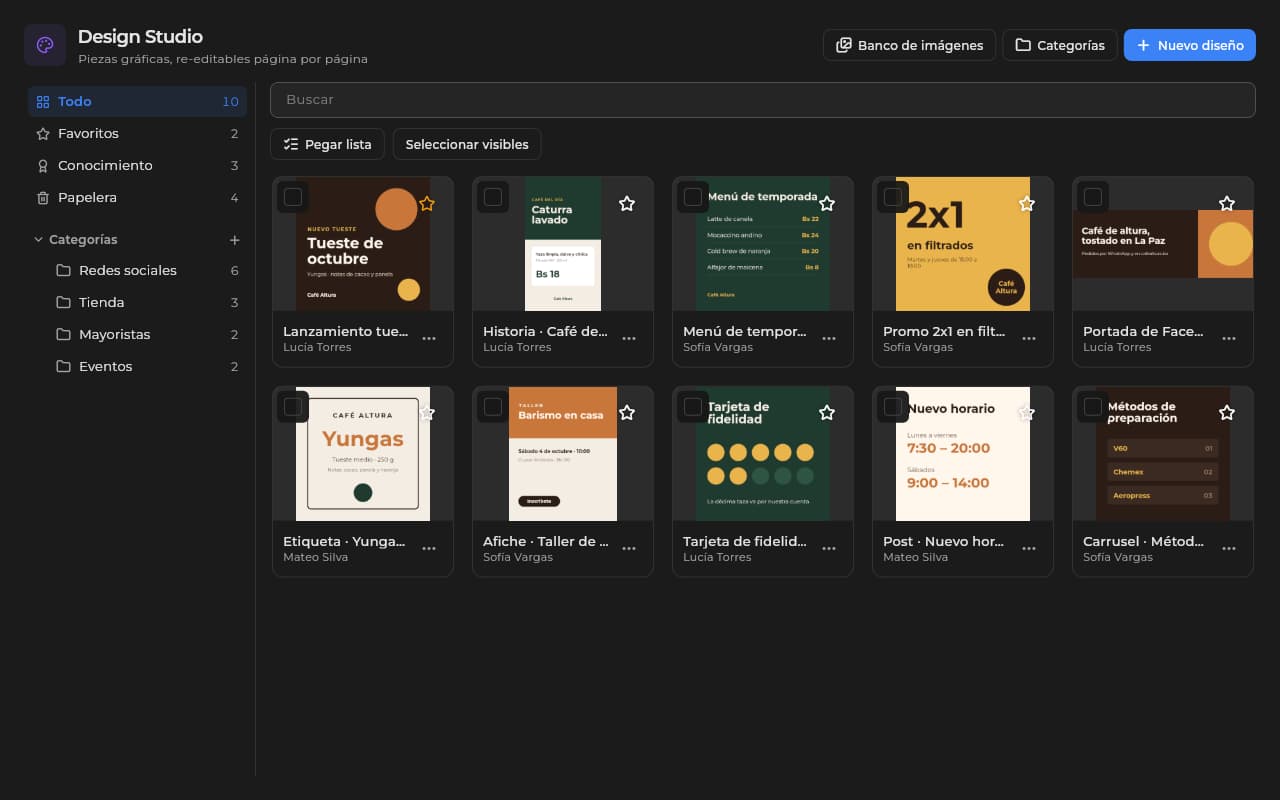
Task: Open more options for Historia Café card
Action: [629, 339]
